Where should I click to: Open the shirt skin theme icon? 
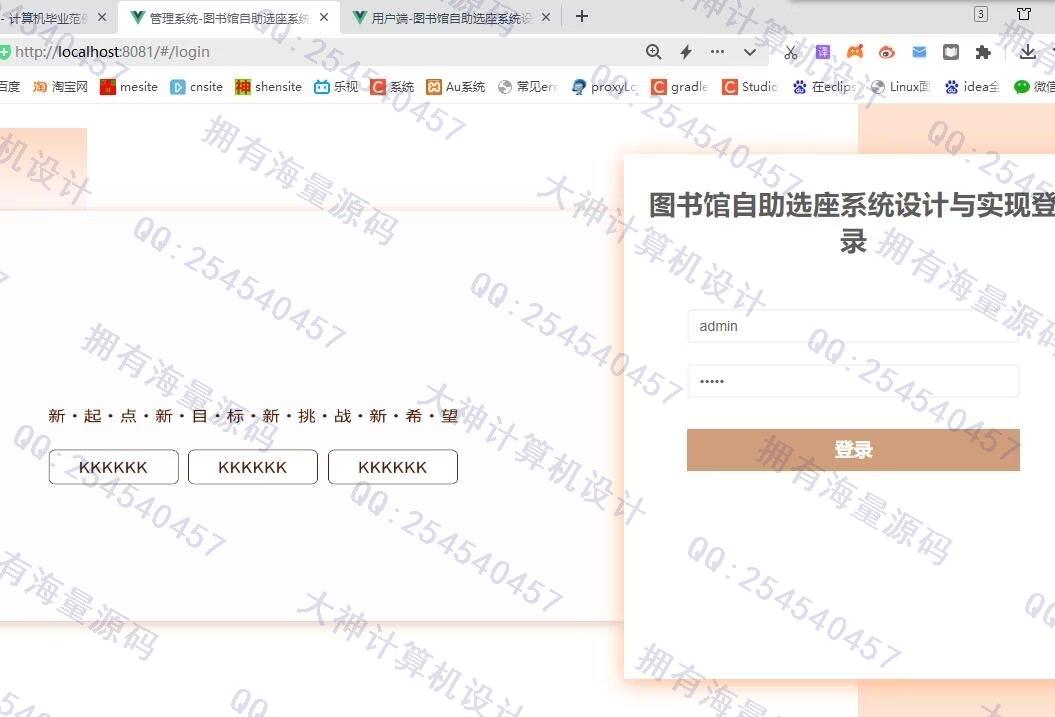pyautogui.click(x=1024, y=14)
